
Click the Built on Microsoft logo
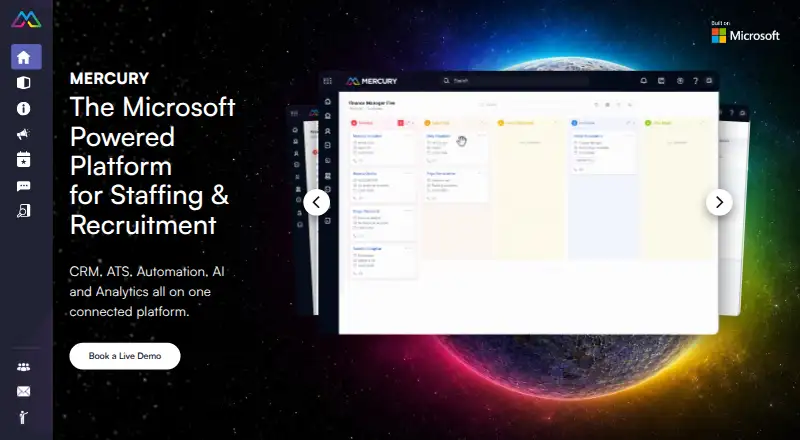pos(745,32)
